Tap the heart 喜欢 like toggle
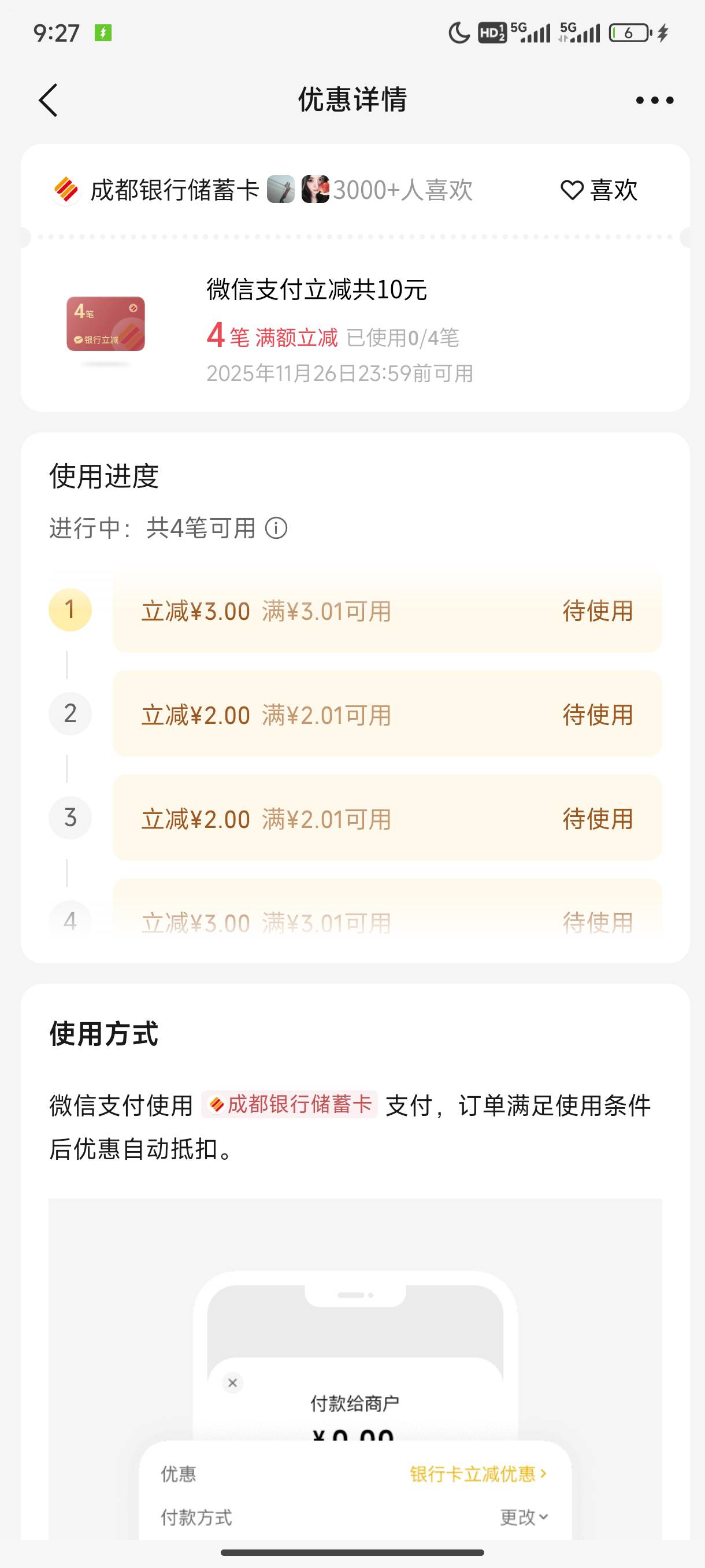Viewport: 705px width, 1568px height. click(x=599, y=190)
